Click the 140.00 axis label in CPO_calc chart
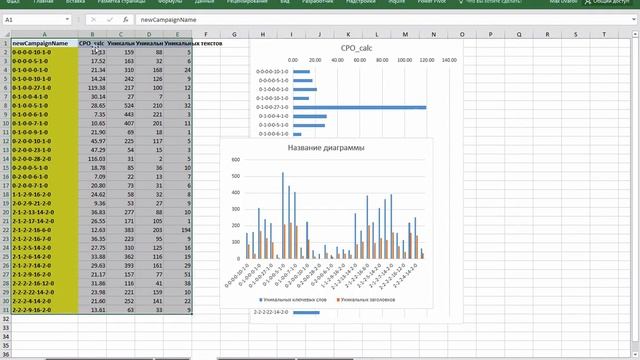 coord(449,60)
